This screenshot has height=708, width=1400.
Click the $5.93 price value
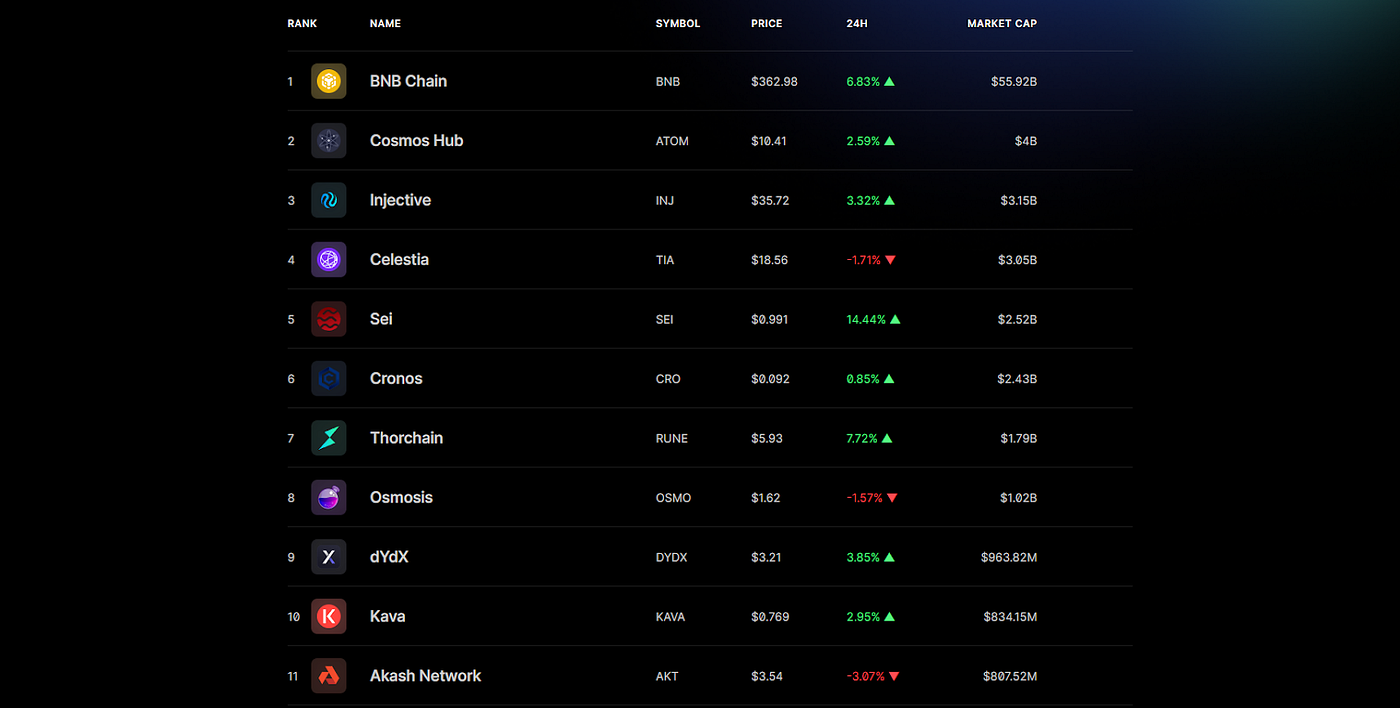[767, 438]
